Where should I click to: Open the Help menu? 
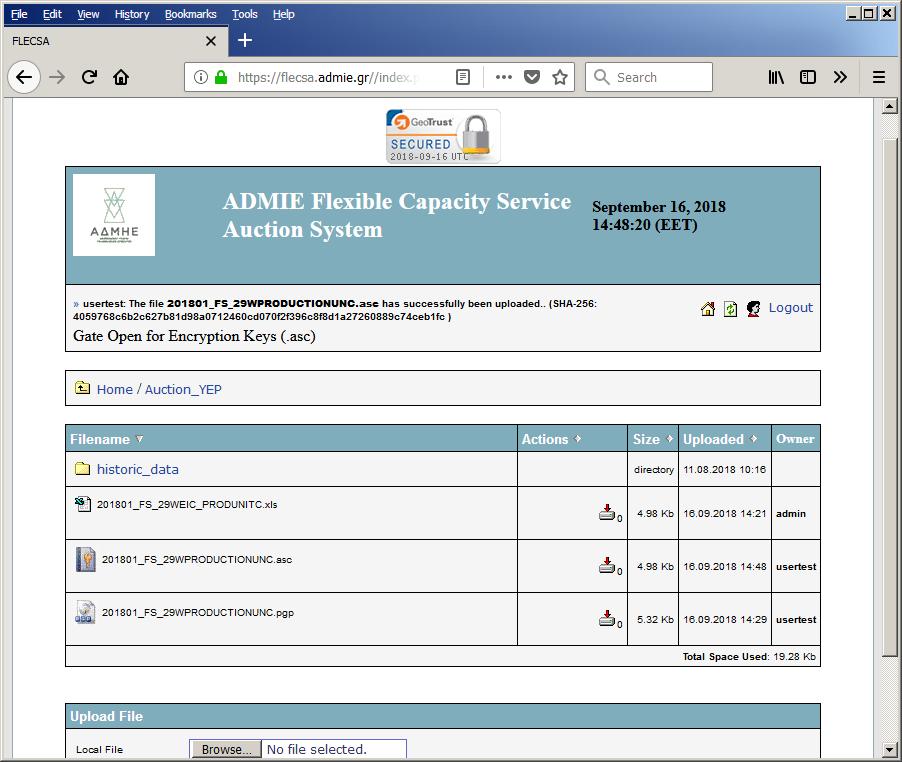tap(284, 14)
